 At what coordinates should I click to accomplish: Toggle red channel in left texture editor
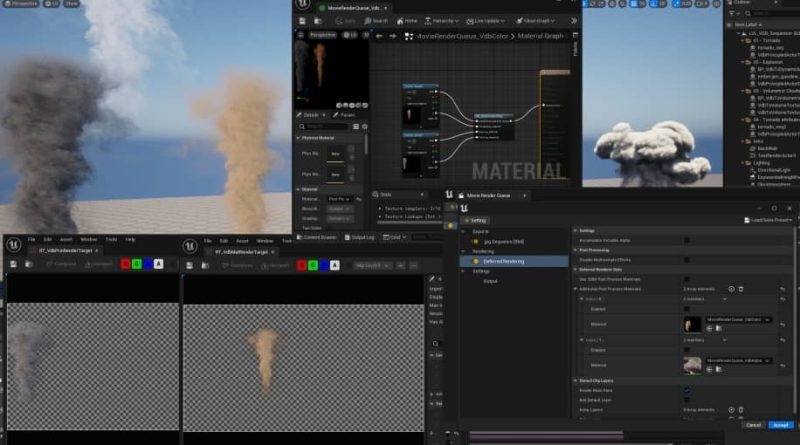click(x=125, y=264)
